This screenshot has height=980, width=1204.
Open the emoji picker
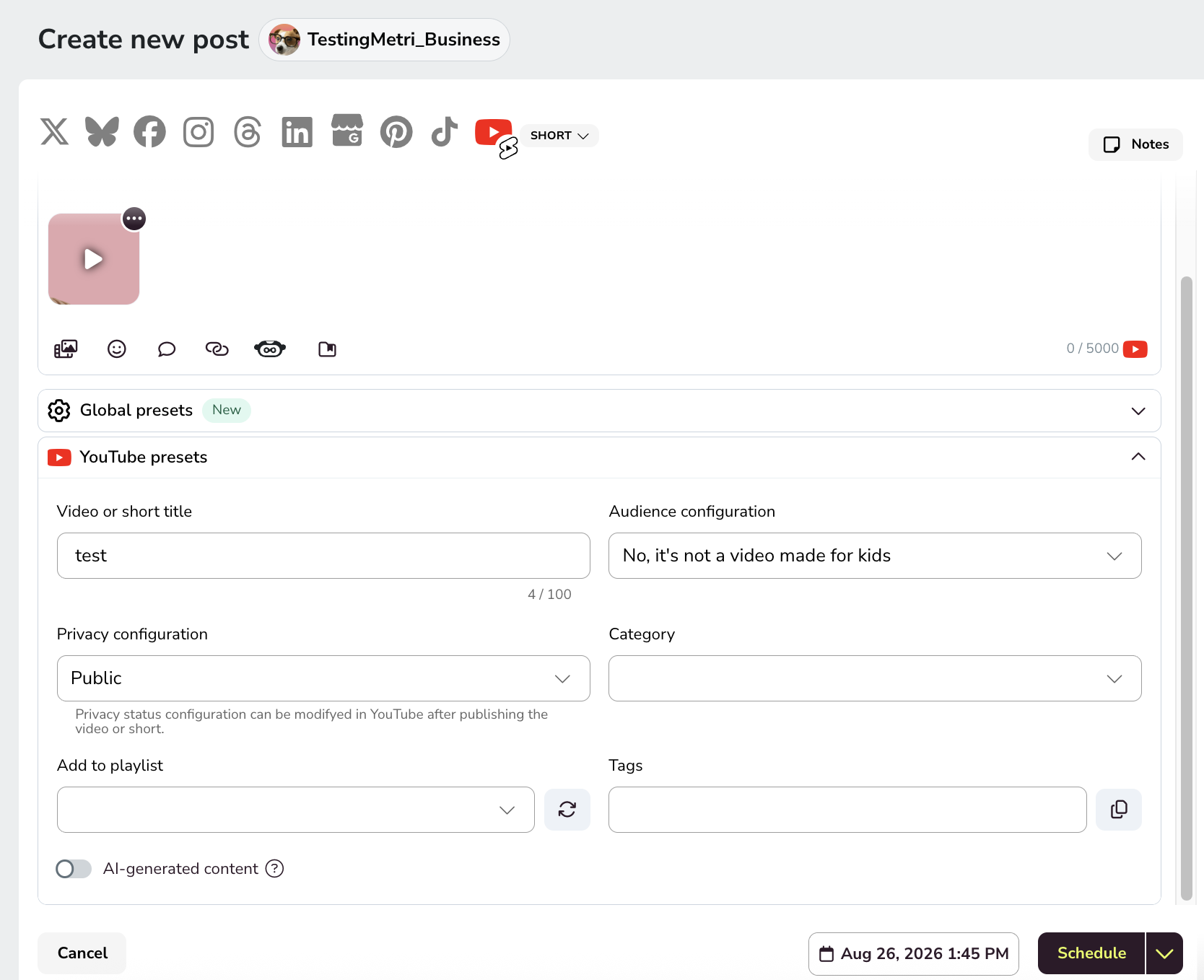117,349
